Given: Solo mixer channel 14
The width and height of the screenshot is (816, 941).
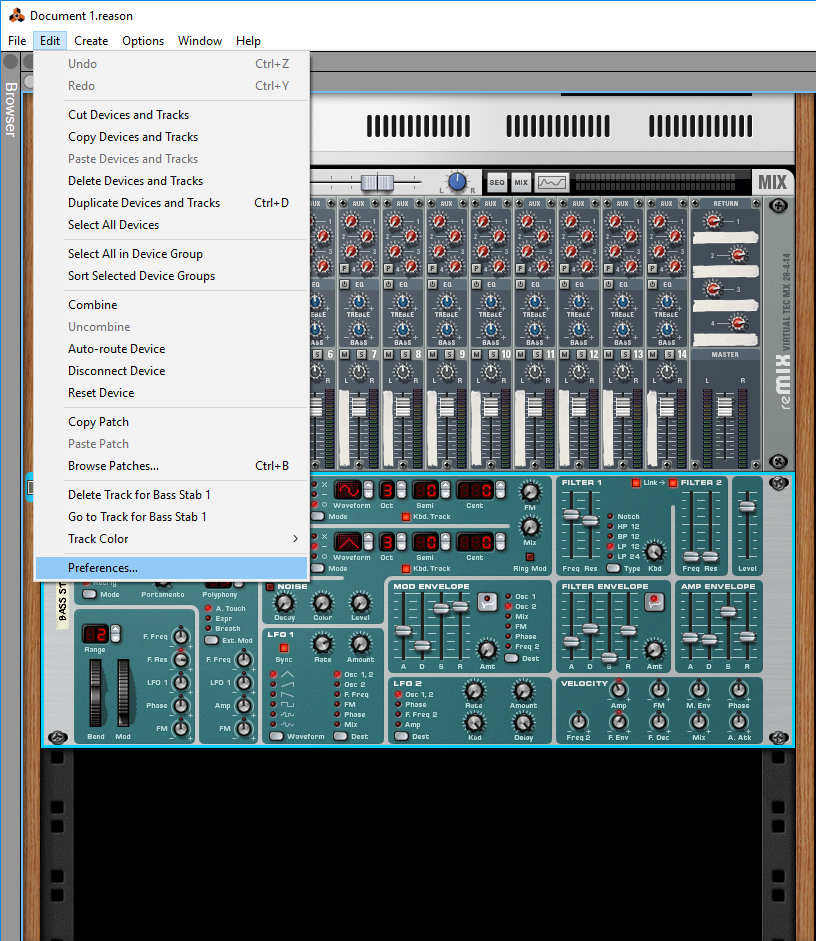Looking at the screenshot, I should click(670, 355).
